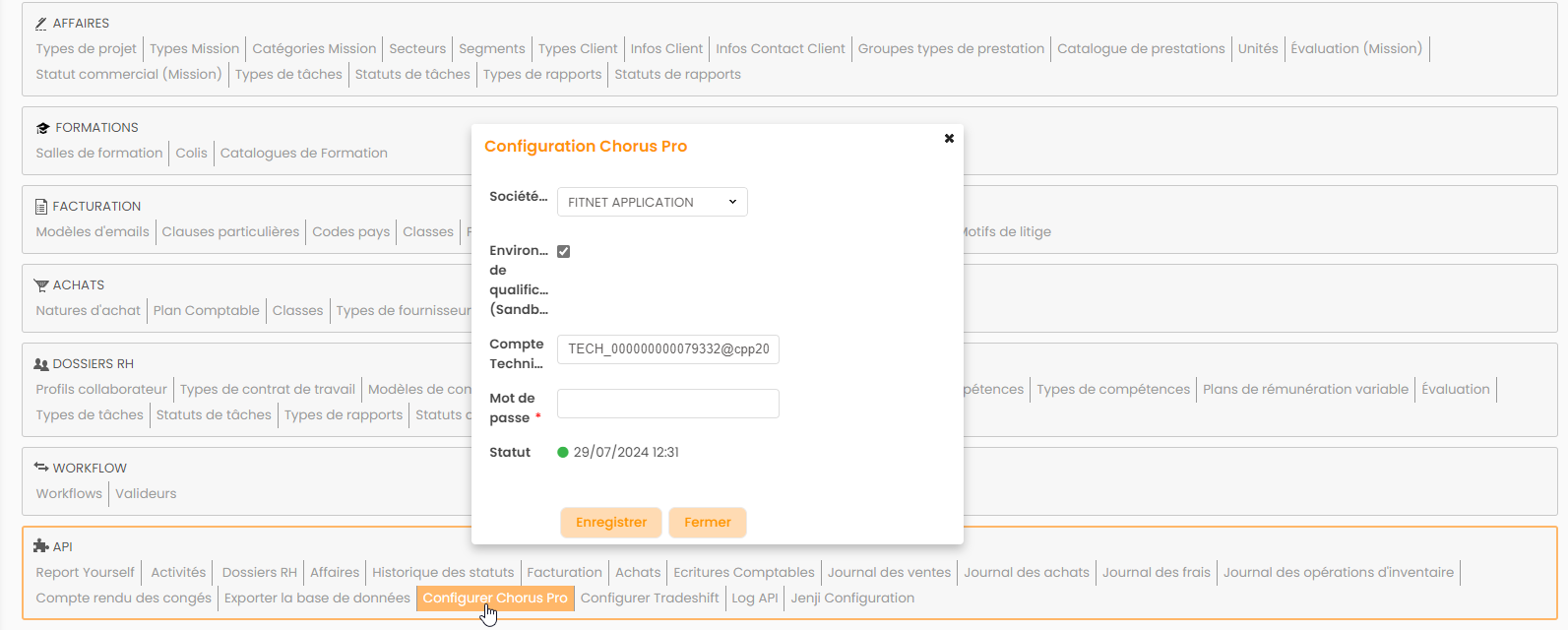Click the Mot de passe field
The height and width of the screenshot is (630, 1568).
click(667, 404)
